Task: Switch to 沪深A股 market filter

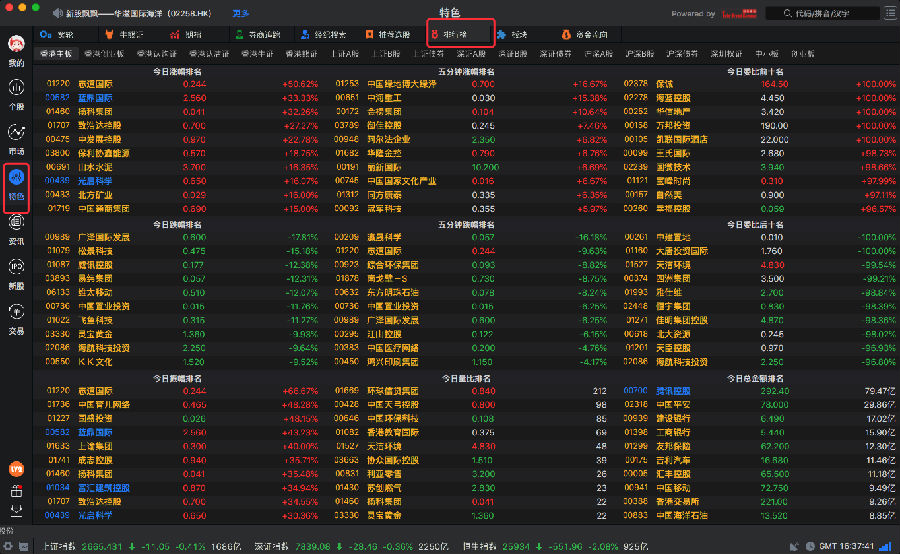Action: [x=598, y=54]
